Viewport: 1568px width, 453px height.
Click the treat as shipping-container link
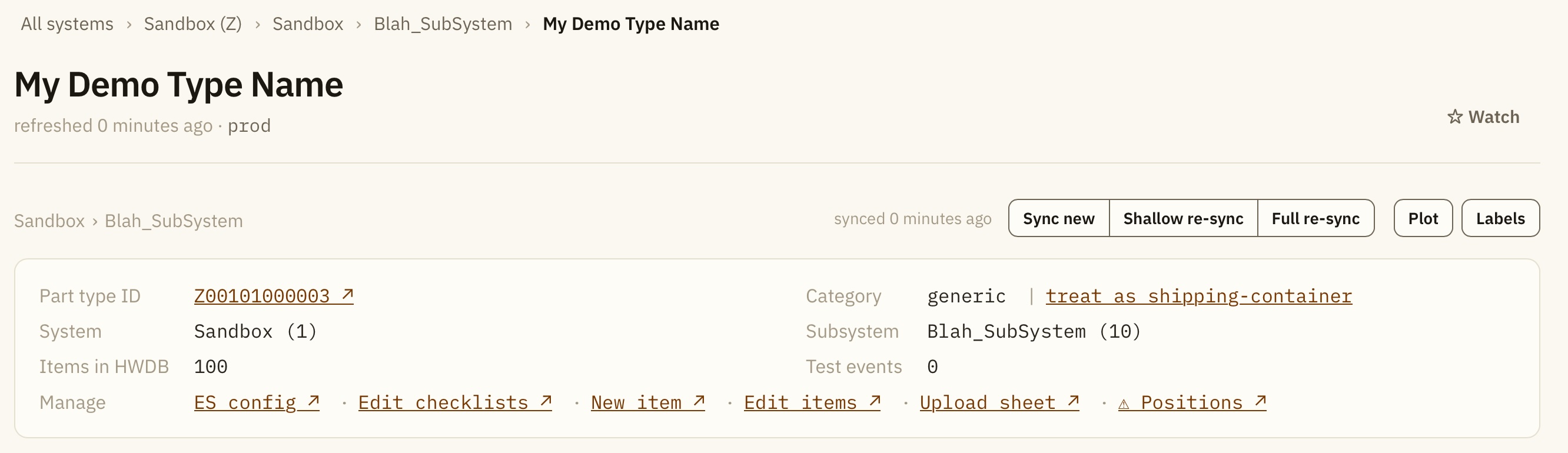click(x=1198, y=296)
